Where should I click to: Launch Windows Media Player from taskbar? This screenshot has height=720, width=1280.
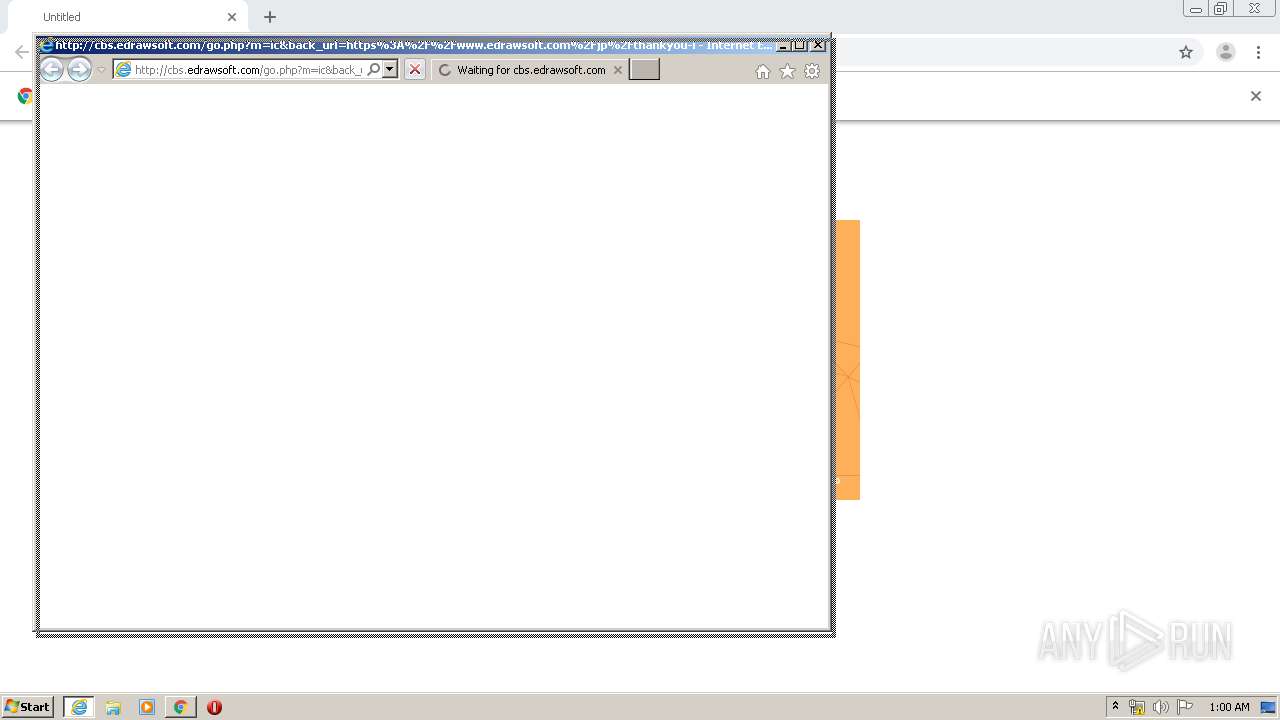pos(147,707)
